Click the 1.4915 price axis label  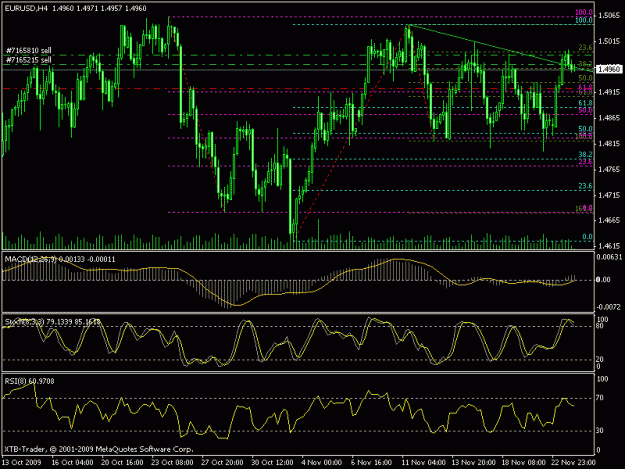[x=609, y=92]
